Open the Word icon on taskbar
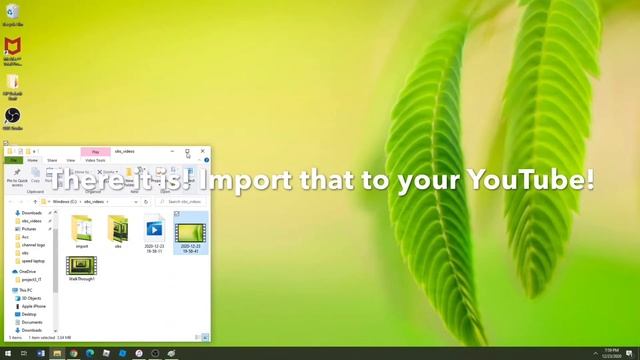This screenshot has width=640, height=360. pyautogui.click(x=41, y=353)
